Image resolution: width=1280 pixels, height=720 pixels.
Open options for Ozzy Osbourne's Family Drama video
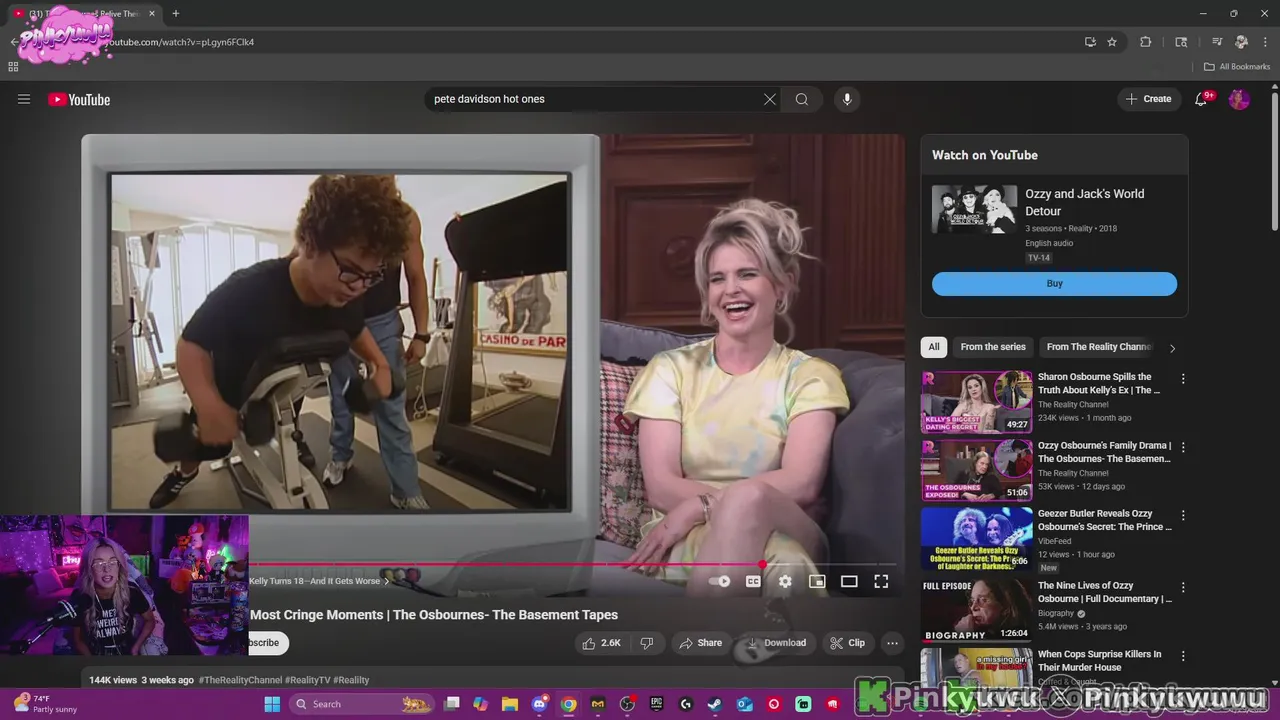pos(1183,447)
